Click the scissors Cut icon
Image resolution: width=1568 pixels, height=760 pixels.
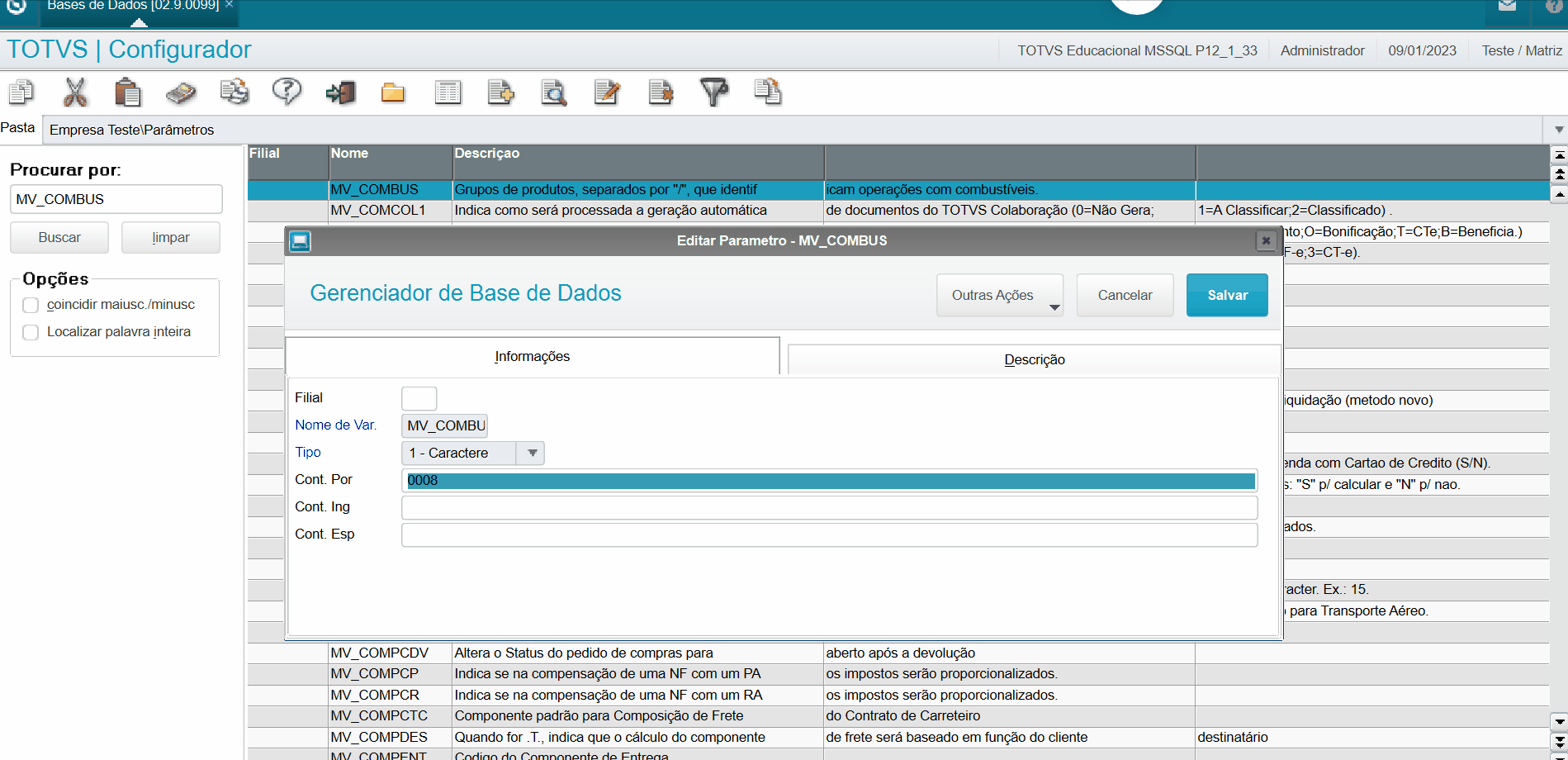(x=75, y=92)
